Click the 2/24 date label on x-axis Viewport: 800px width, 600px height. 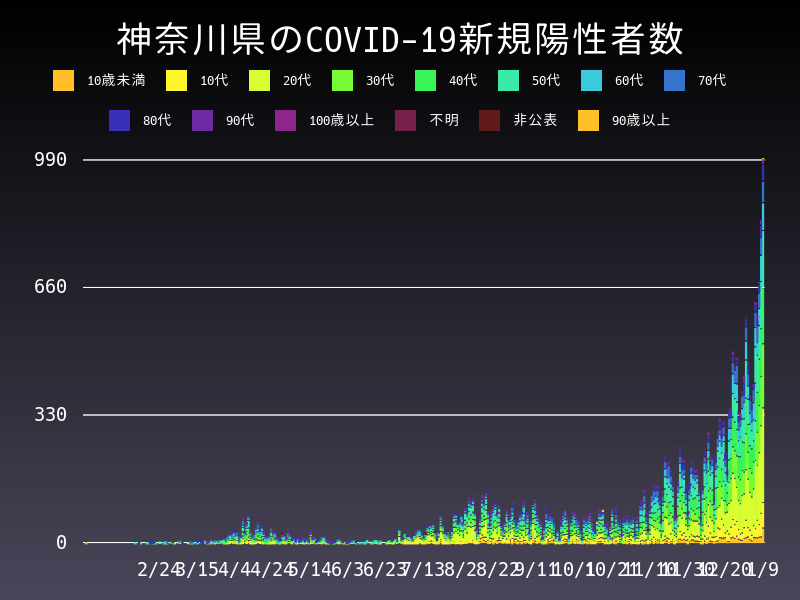(158, 570)
